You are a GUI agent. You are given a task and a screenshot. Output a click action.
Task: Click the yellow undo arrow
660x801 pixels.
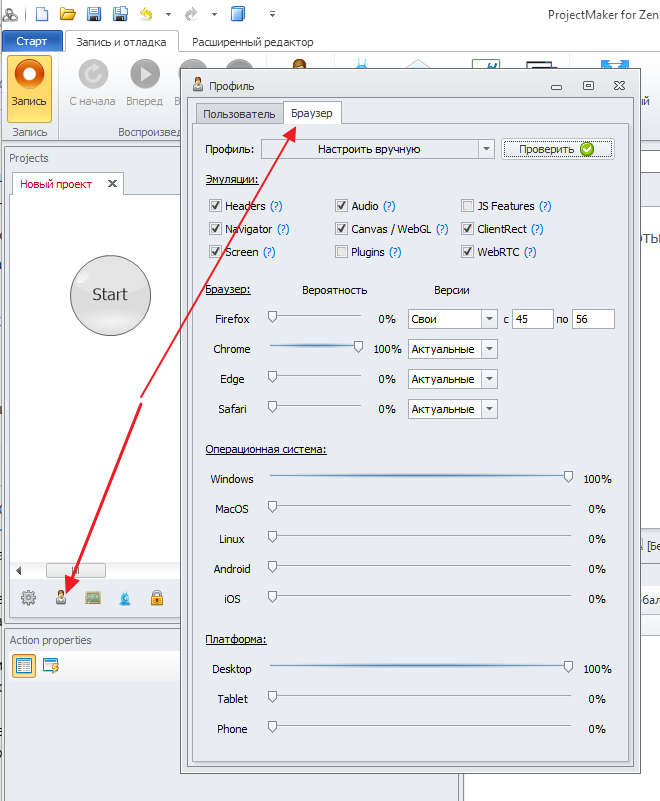tap(147, 14)
